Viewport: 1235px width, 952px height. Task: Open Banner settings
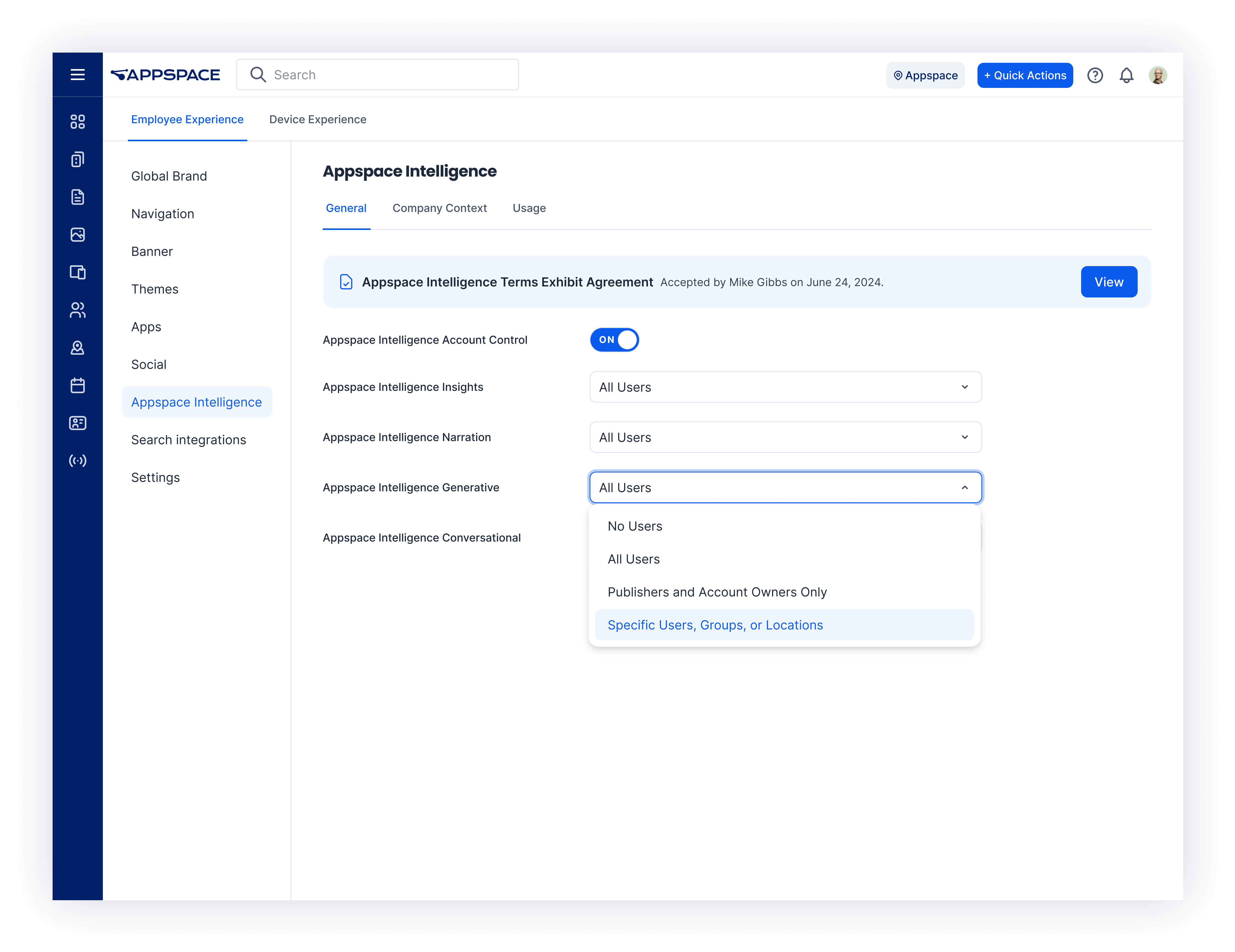152,252
